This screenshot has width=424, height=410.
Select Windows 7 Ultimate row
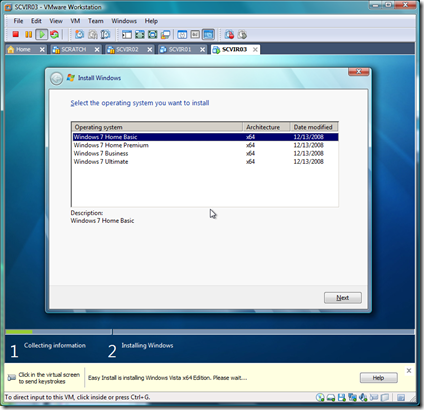(205, 162)
